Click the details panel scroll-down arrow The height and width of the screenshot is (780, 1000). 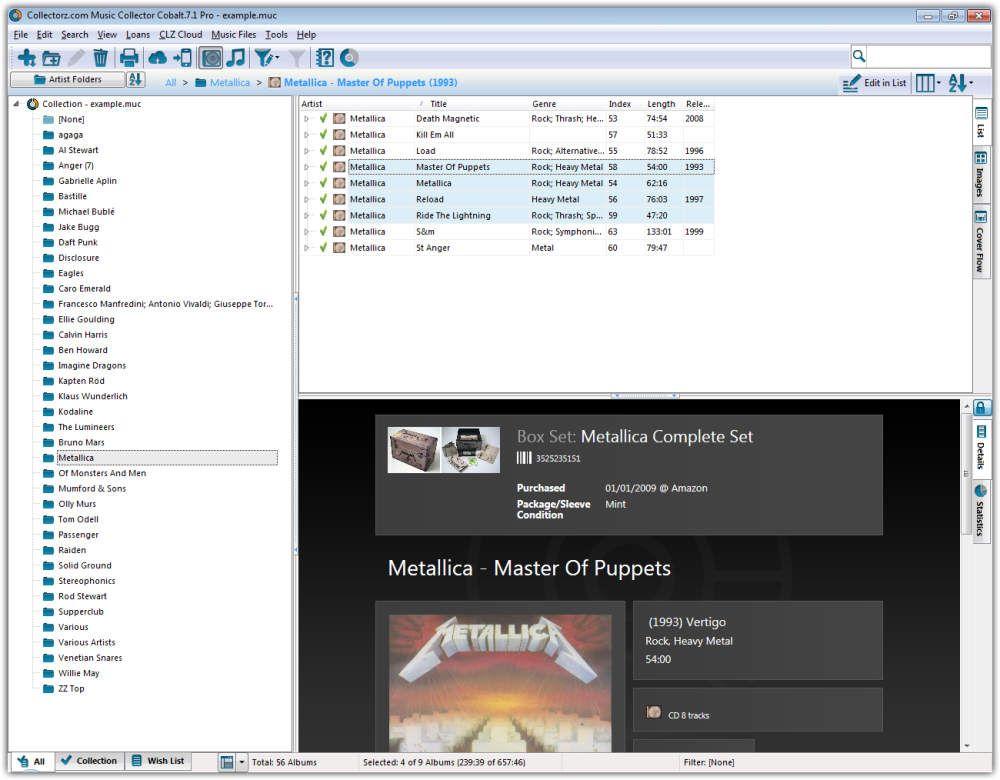tap(966, 746)
